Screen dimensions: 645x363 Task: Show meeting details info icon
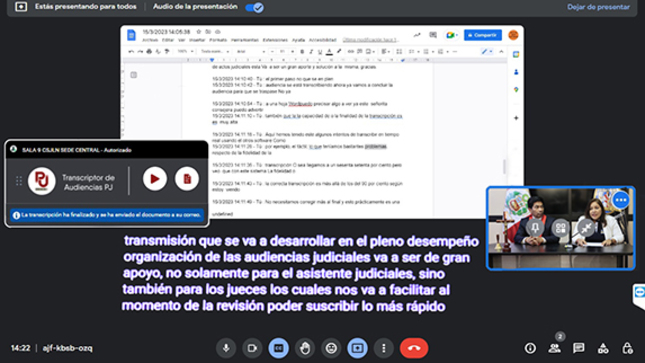530,348
